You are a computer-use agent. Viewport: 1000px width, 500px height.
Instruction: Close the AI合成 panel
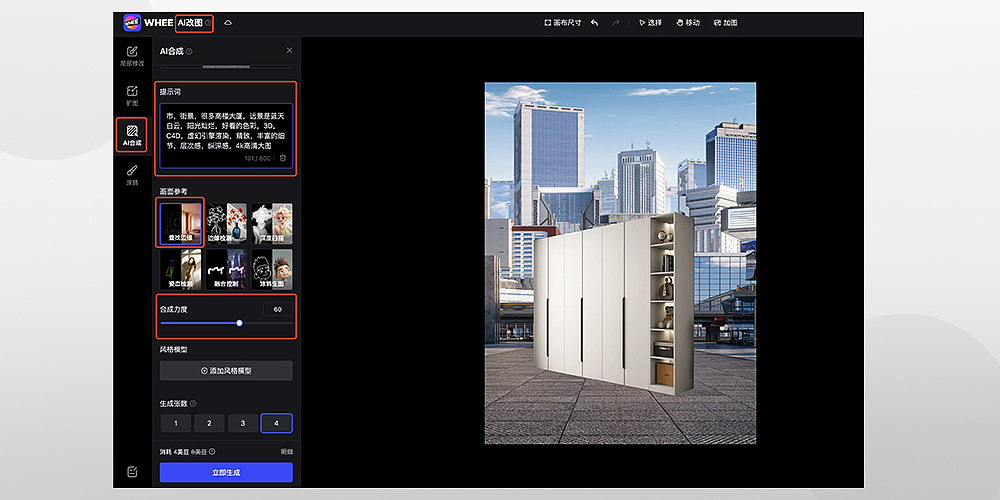290,50
